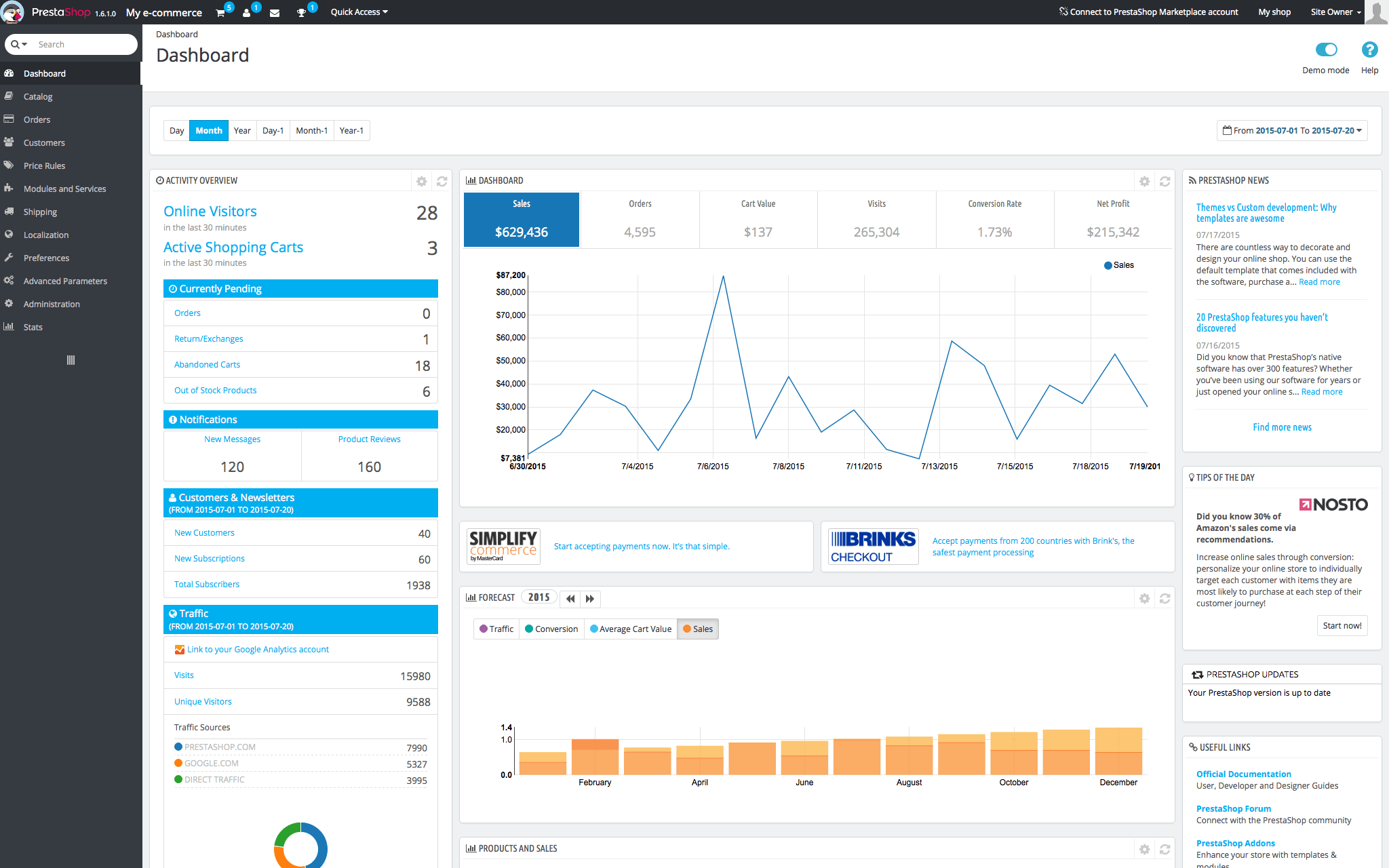Click the Orders sidebar icon
Image resolution: width=1389 pixels, height=868 pixels.
(x=10, y=119)
